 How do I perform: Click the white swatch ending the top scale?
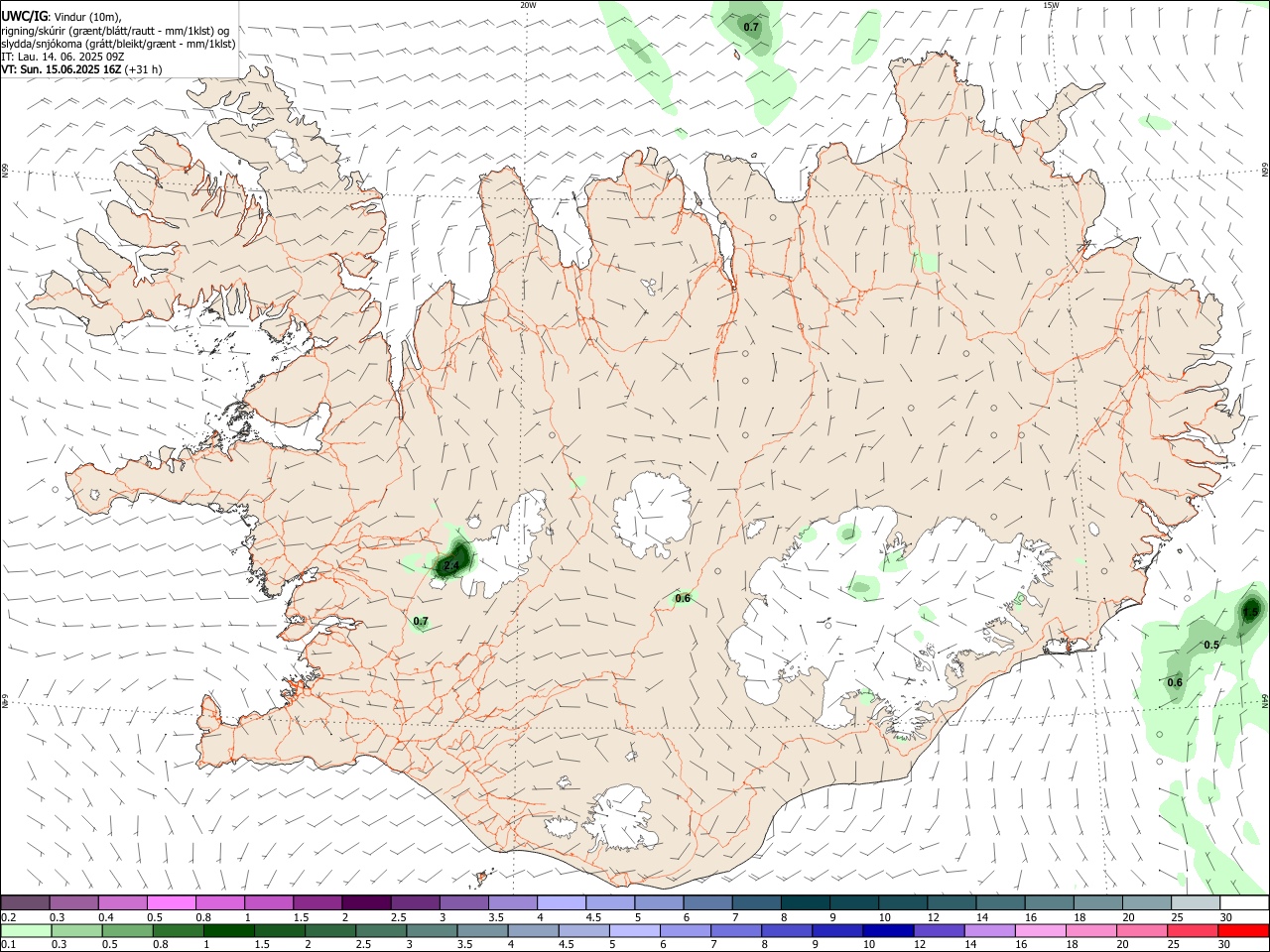pyautogui.click(x=1243, y=903)
